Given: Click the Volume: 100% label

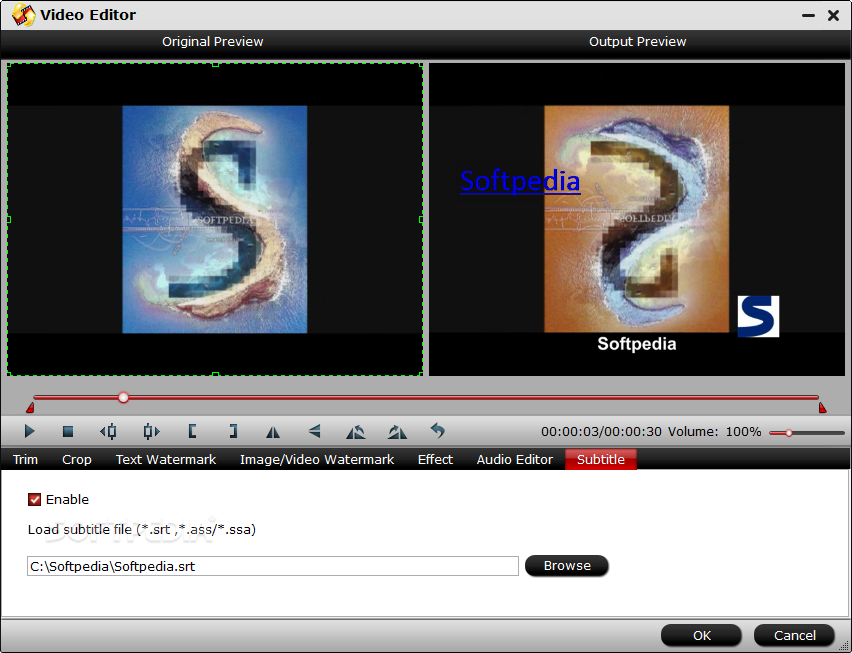Looking at the screenshot, I should (715, 432).
